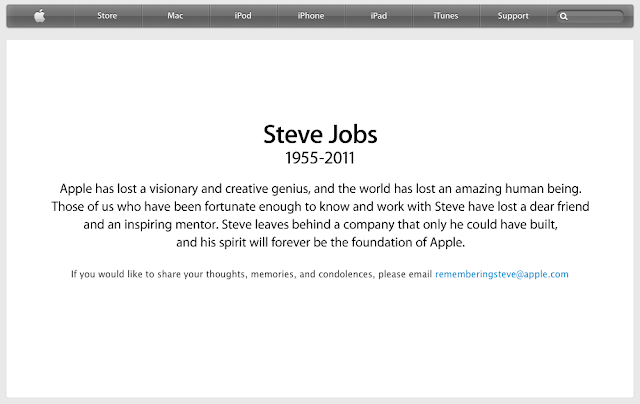
Task: Navigate to the iPad page
Action: coord(378,16)
